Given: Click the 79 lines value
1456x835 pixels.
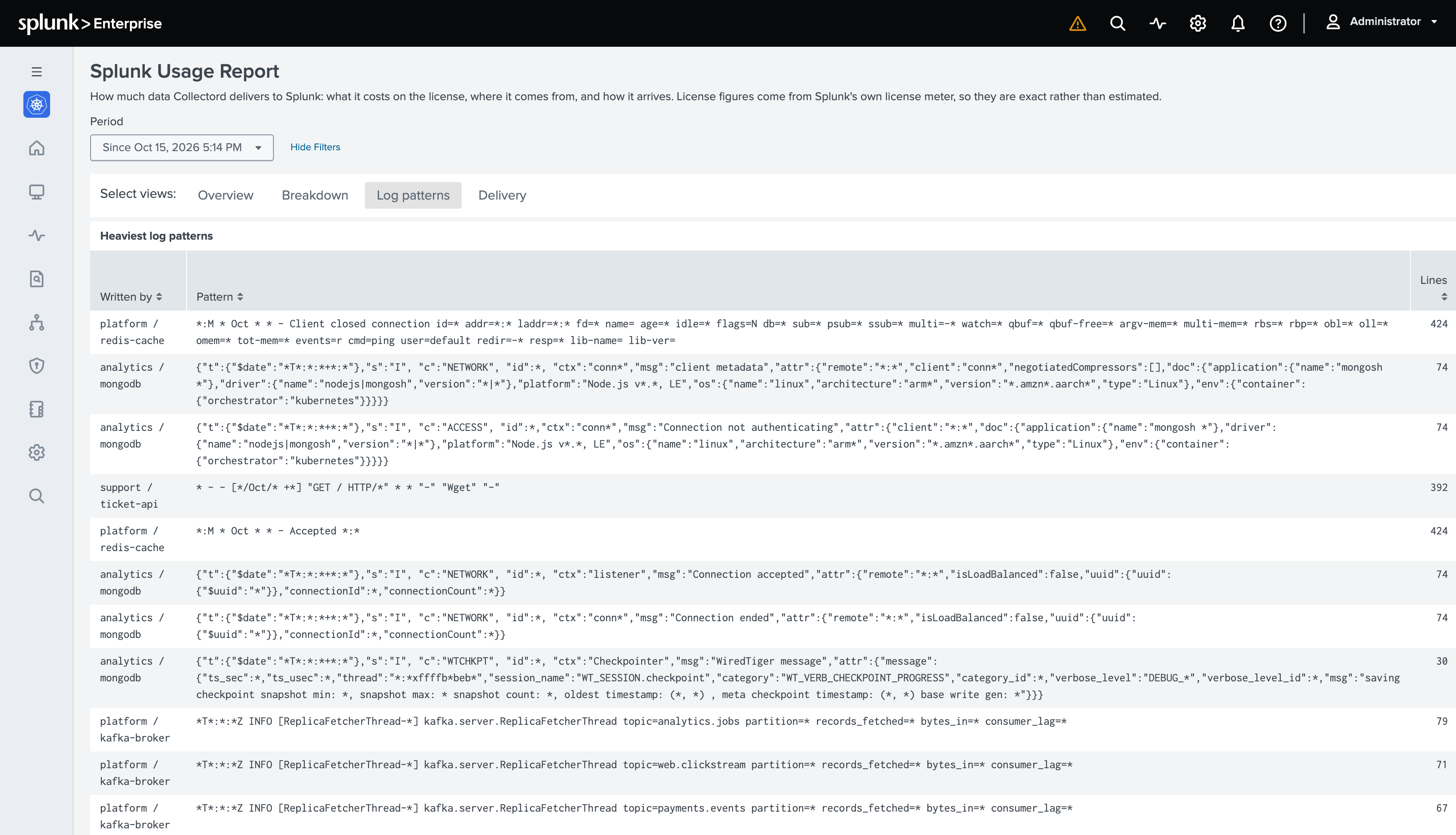Looking at the screenshot, I should (1442, 721).
